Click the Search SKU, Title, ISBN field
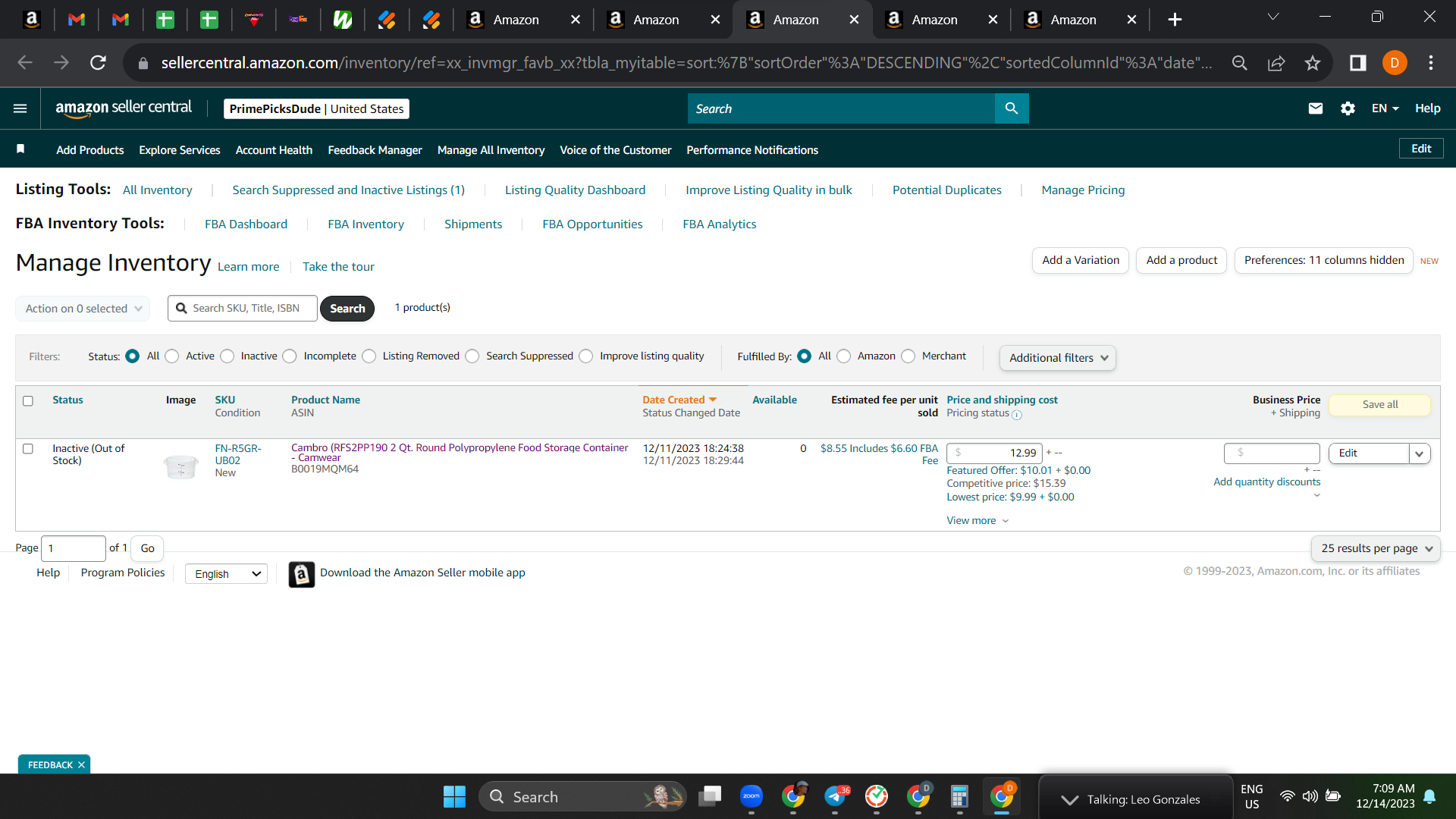The width and height of the screenshot is (1456, 819). tap(243, 309)
